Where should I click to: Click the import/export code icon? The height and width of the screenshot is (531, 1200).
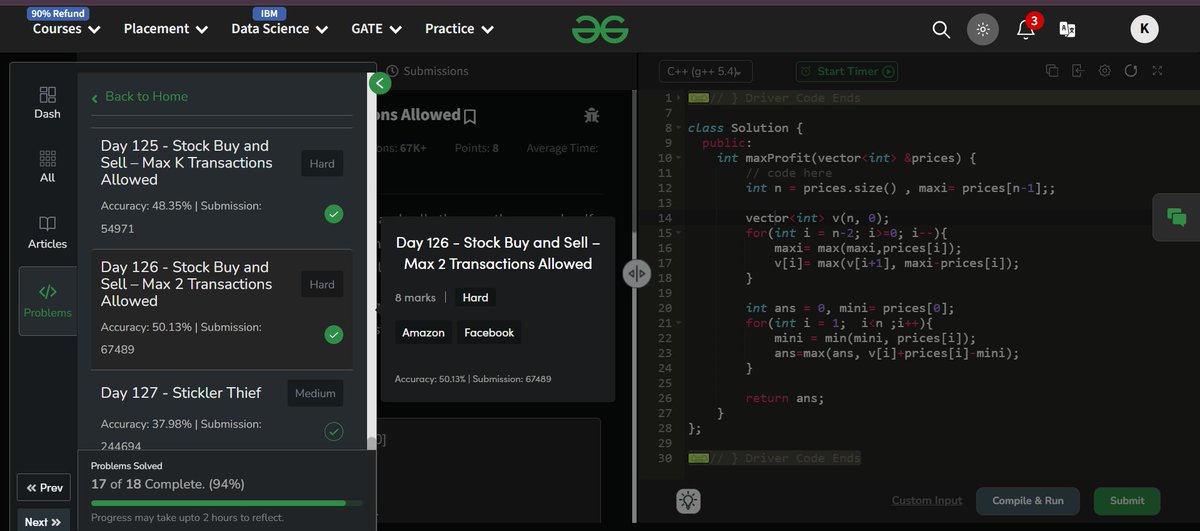[1078, 71]
